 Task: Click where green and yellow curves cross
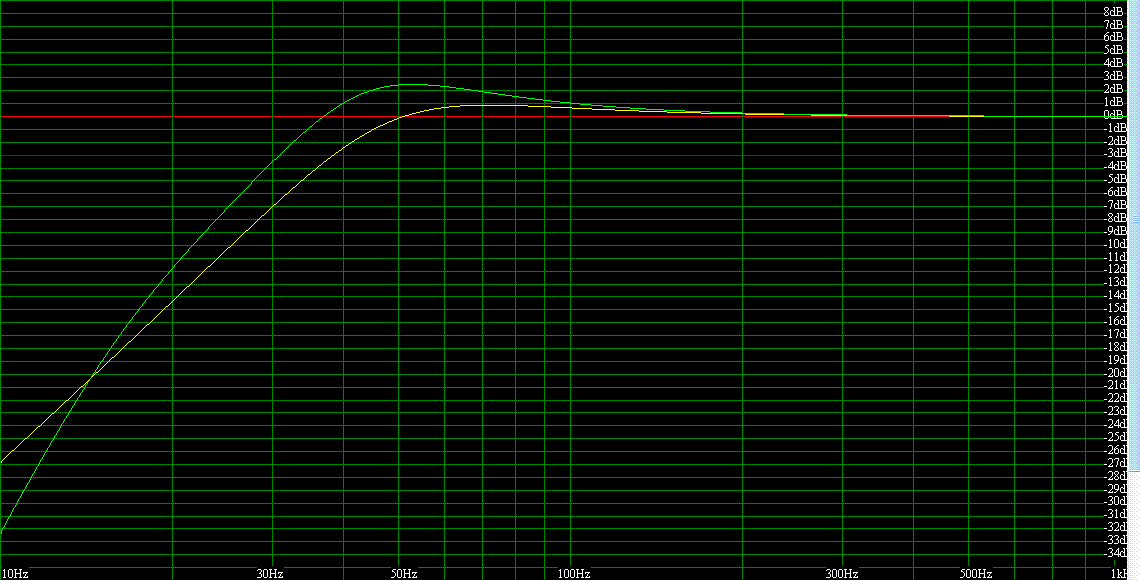pyautogui.click(x=91, y=377)
